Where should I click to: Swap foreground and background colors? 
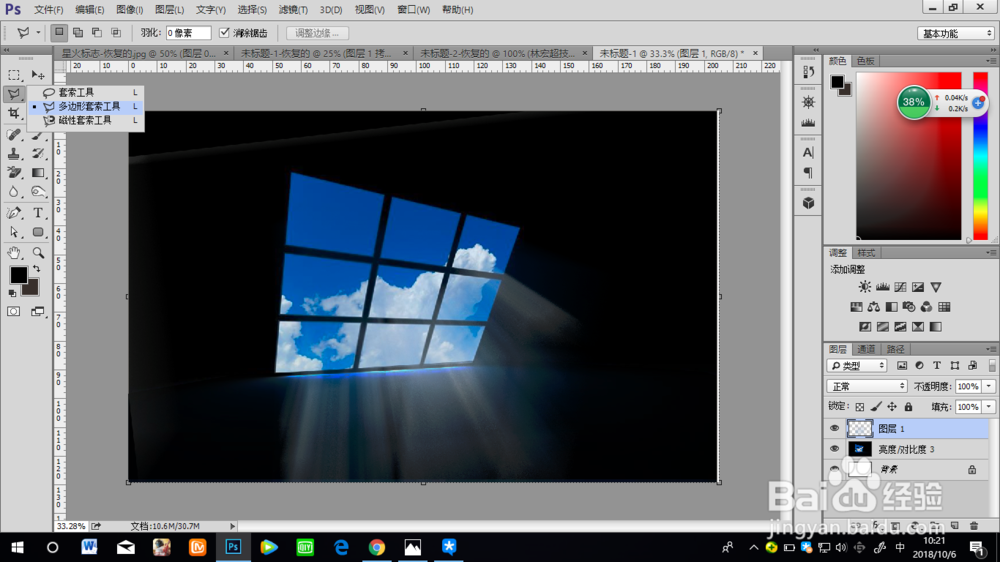(x=37, y=269)
